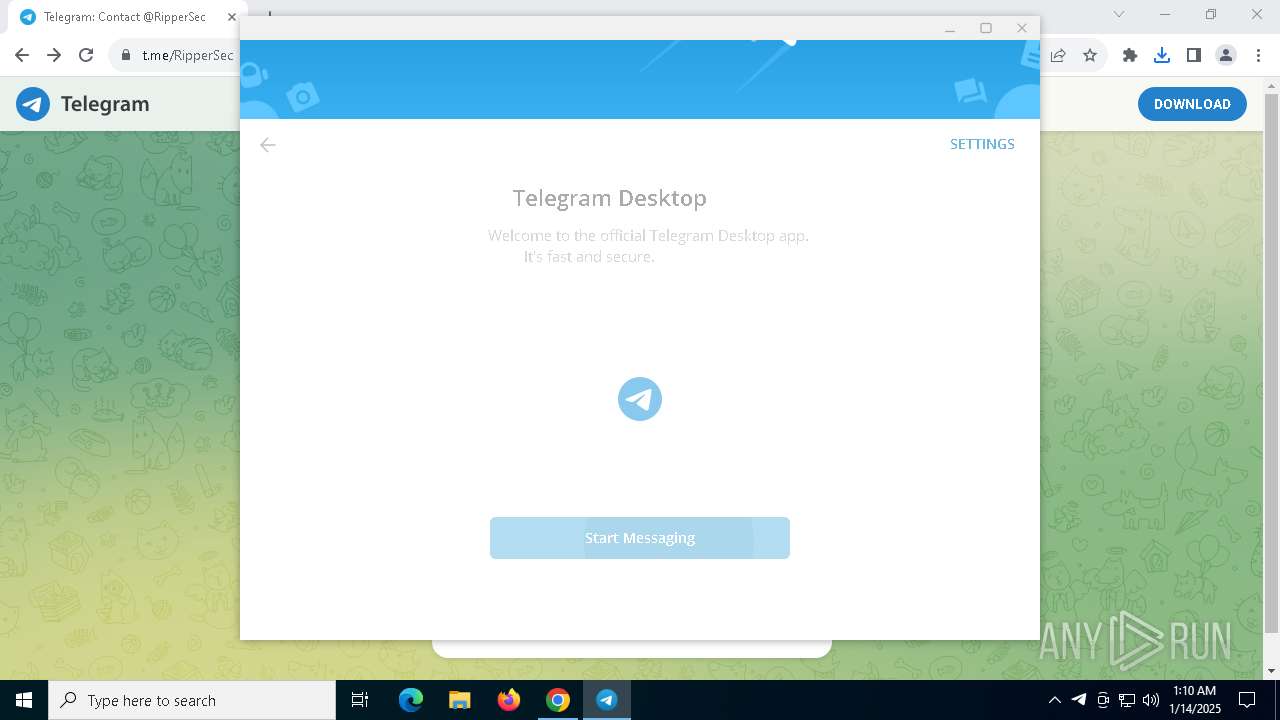The width and height of the screenshot is (1280, 720).
Task: Go back using the Telegram Desktop arrow
Action: pyautogui.click(x=267, y=145)
